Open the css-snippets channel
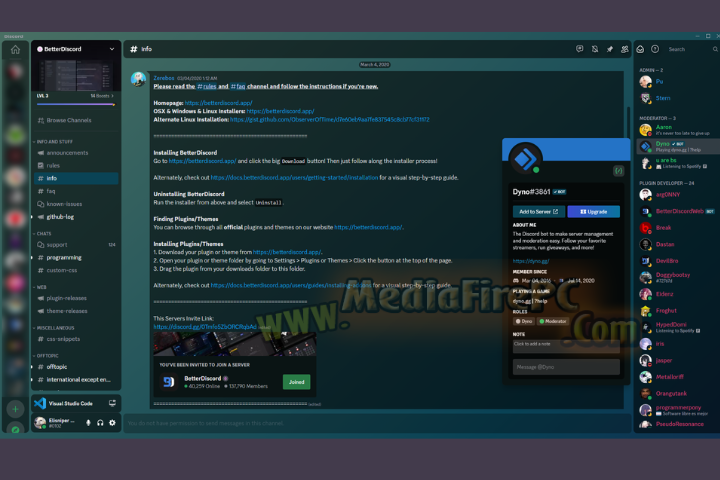720x480 pixels. tap(76, 339)
